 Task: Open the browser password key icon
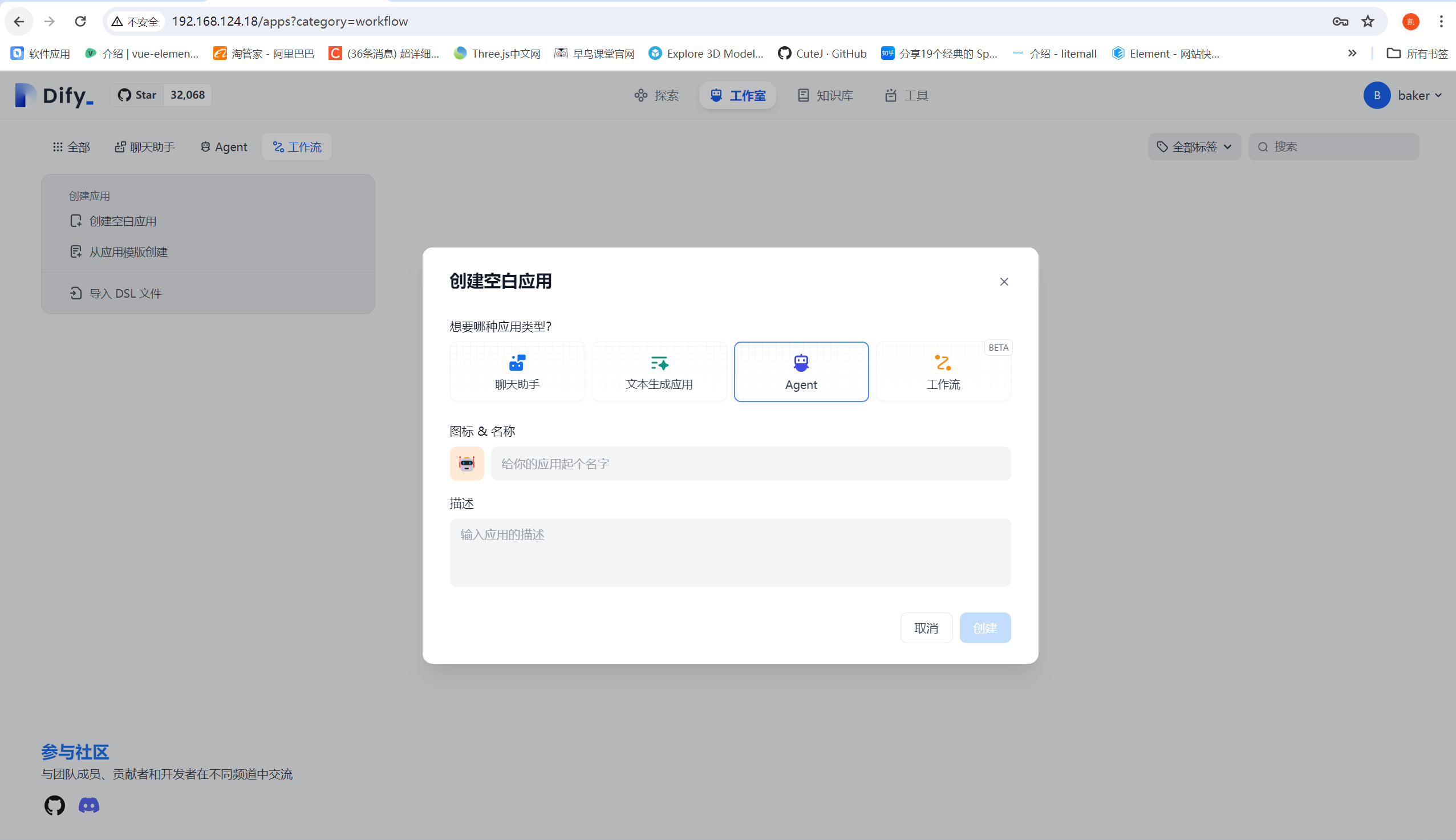coord(1340,21)
